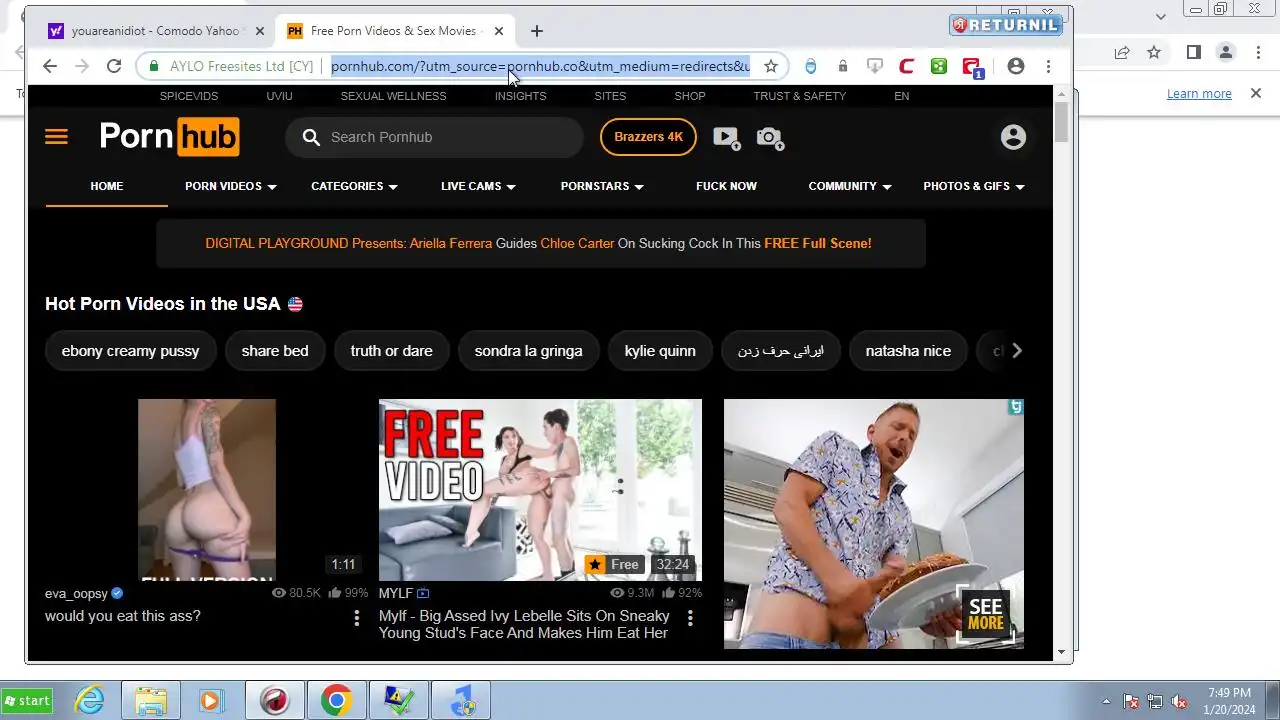Screen dimensions: 1280x720
Task: Open the media player taskbar icon
Action: tap(210, 701)
